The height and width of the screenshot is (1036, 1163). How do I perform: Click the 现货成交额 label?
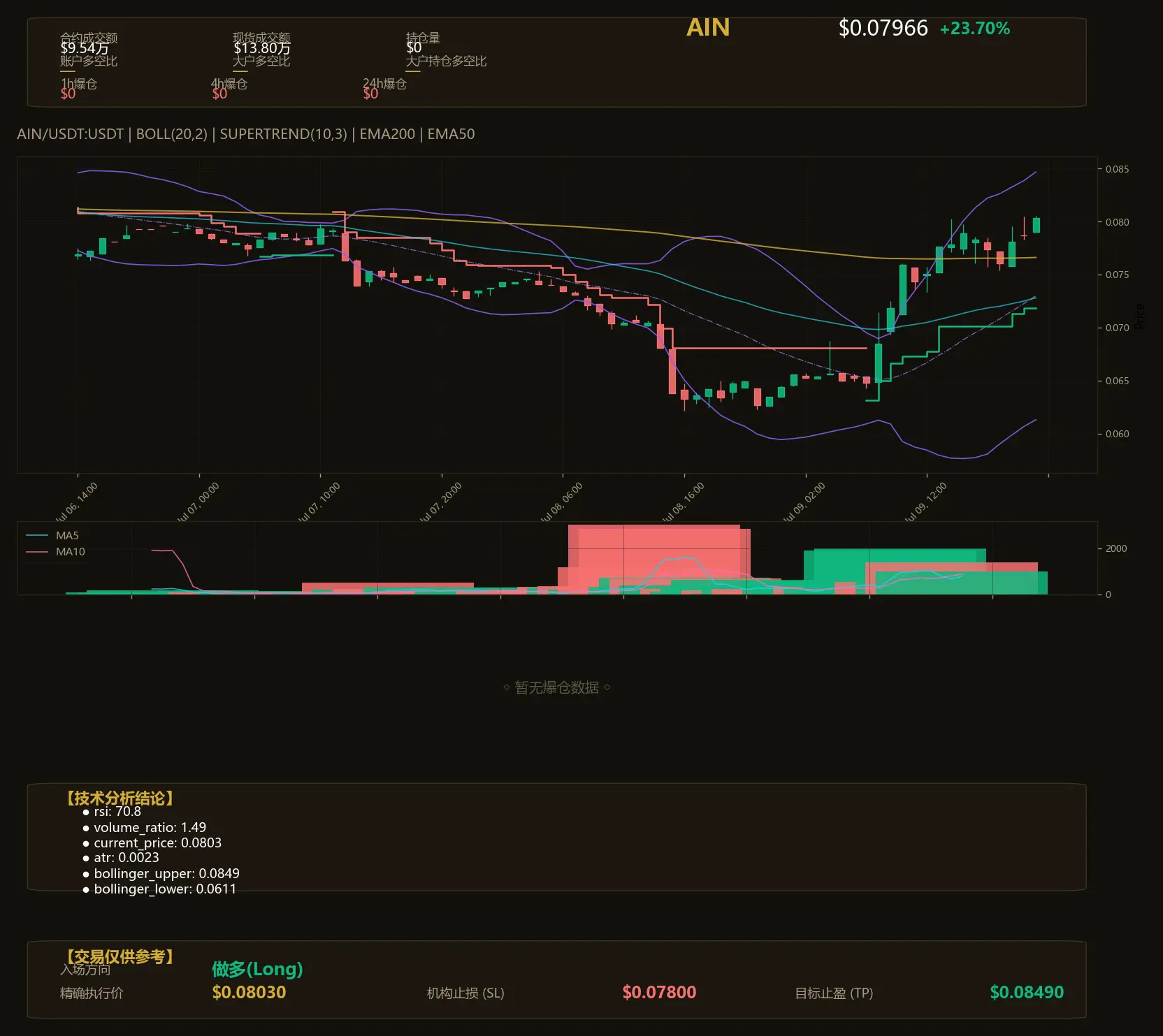point(261,37)
